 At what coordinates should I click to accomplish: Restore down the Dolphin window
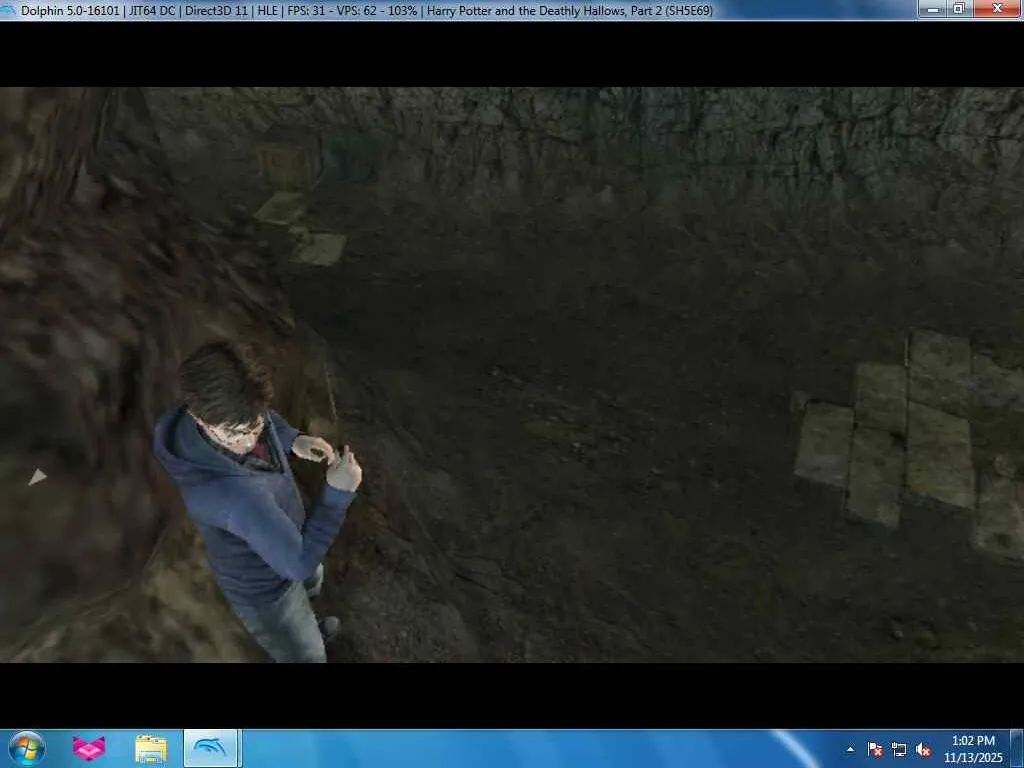959,9
